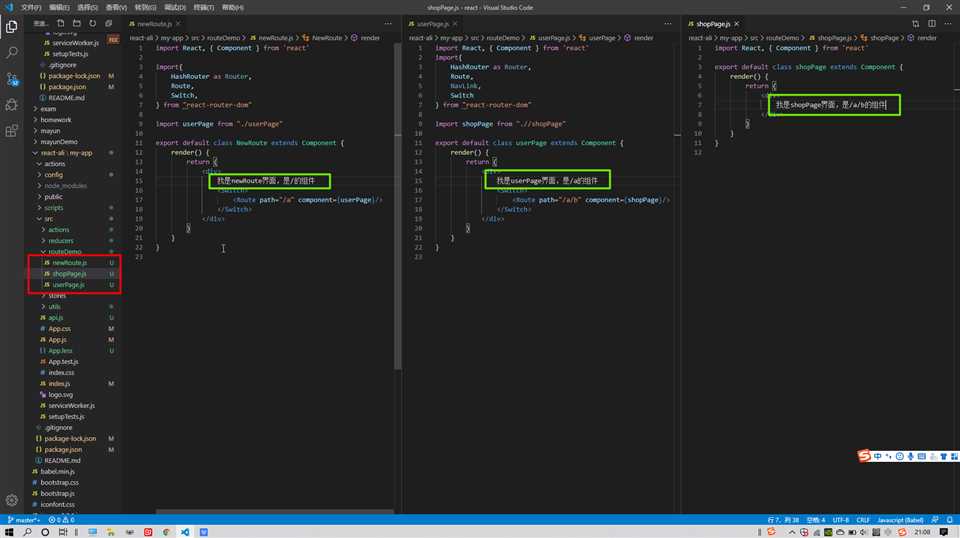Click Sogou input method S icon
Screen dimensions: 960x538
click(864, 456)
